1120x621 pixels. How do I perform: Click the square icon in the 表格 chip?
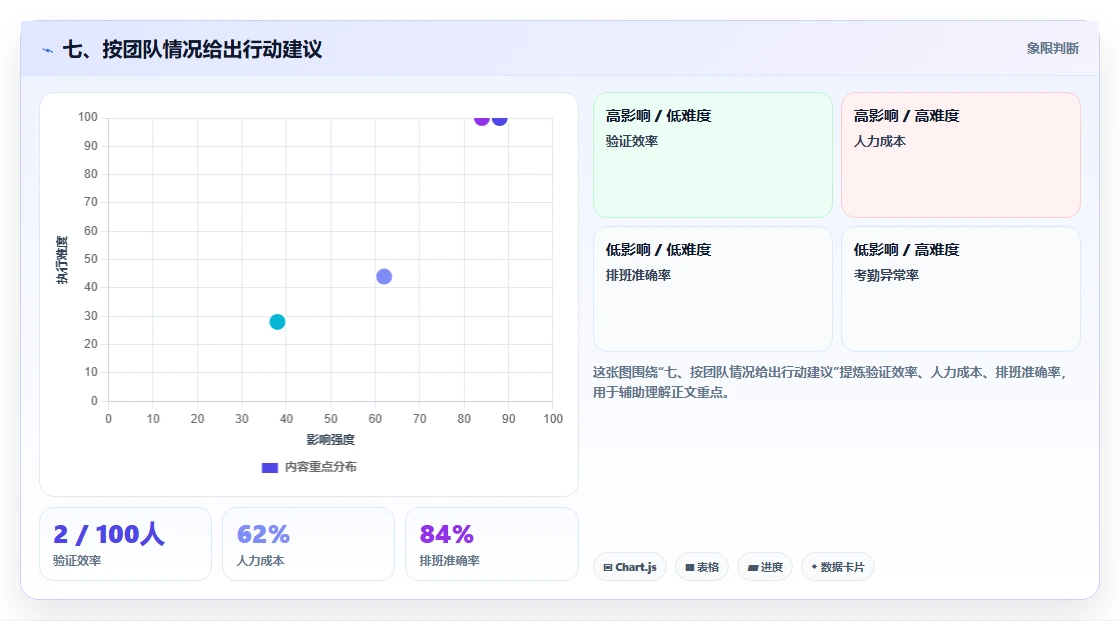(x=690, y=567)
